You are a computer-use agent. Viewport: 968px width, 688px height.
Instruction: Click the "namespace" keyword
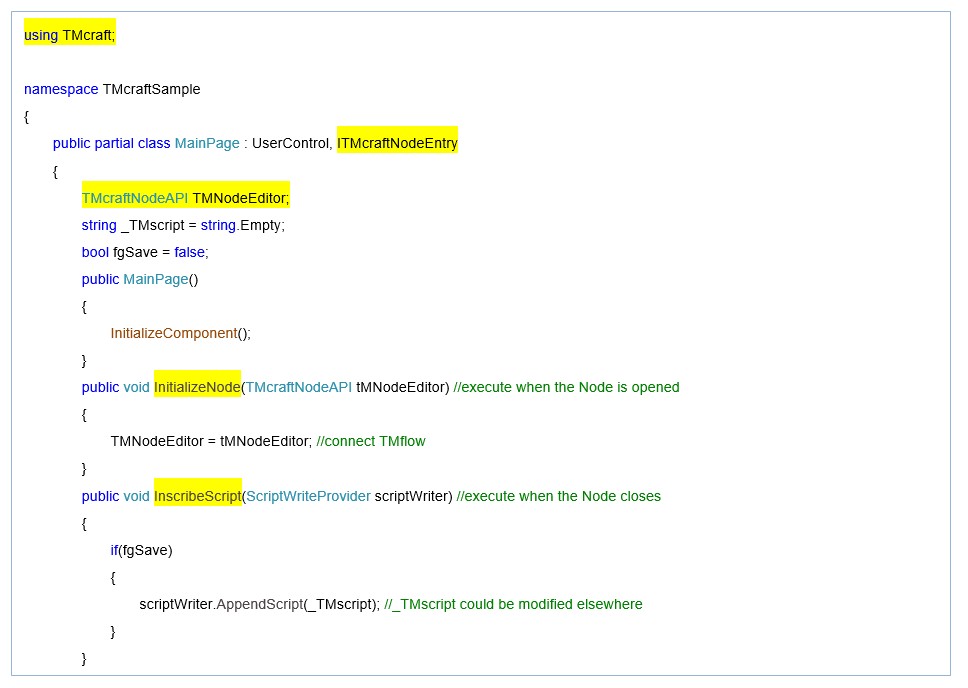coord(61,89)
